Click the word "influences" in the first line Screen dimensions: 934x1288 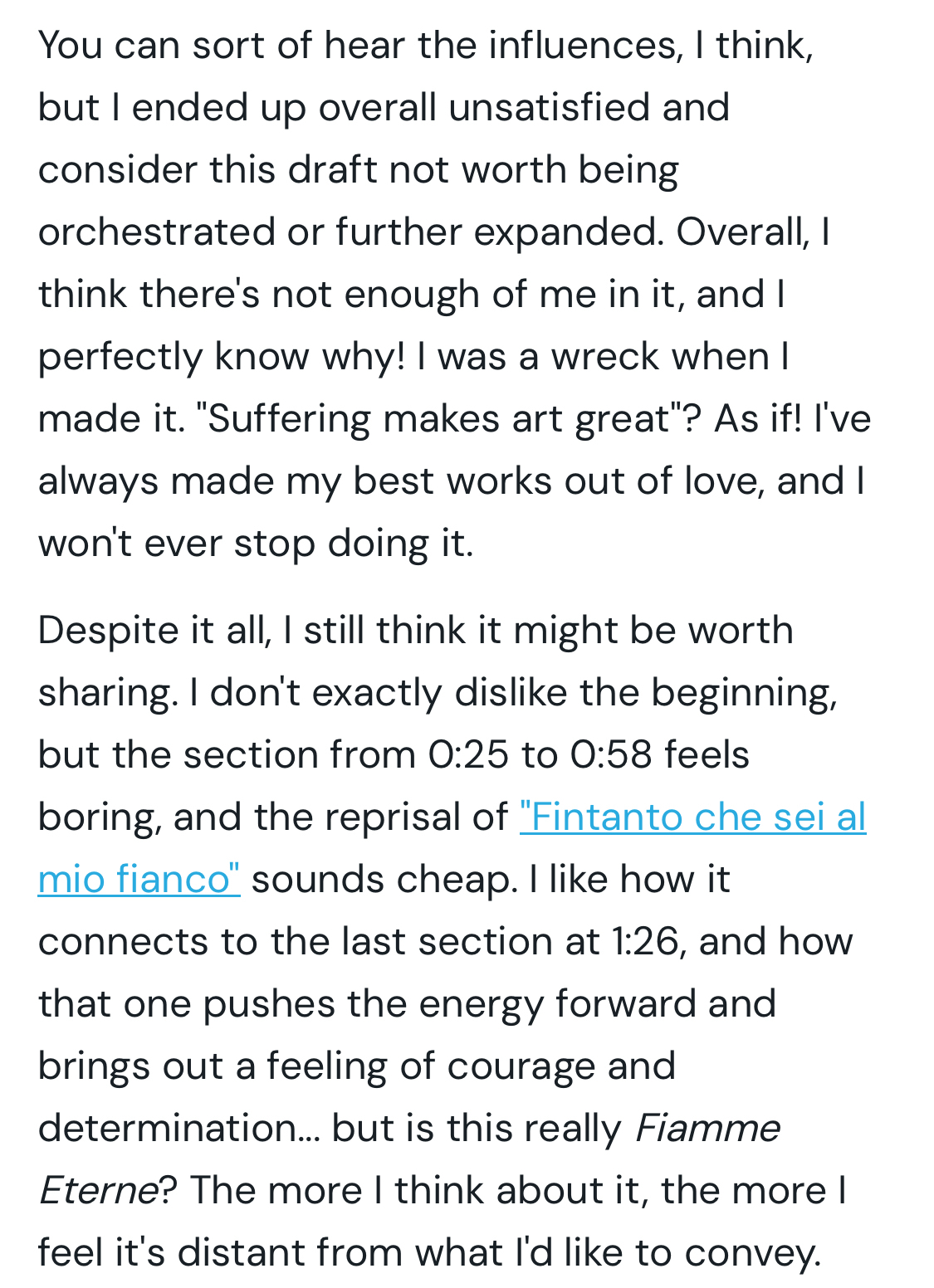[582, 46]
